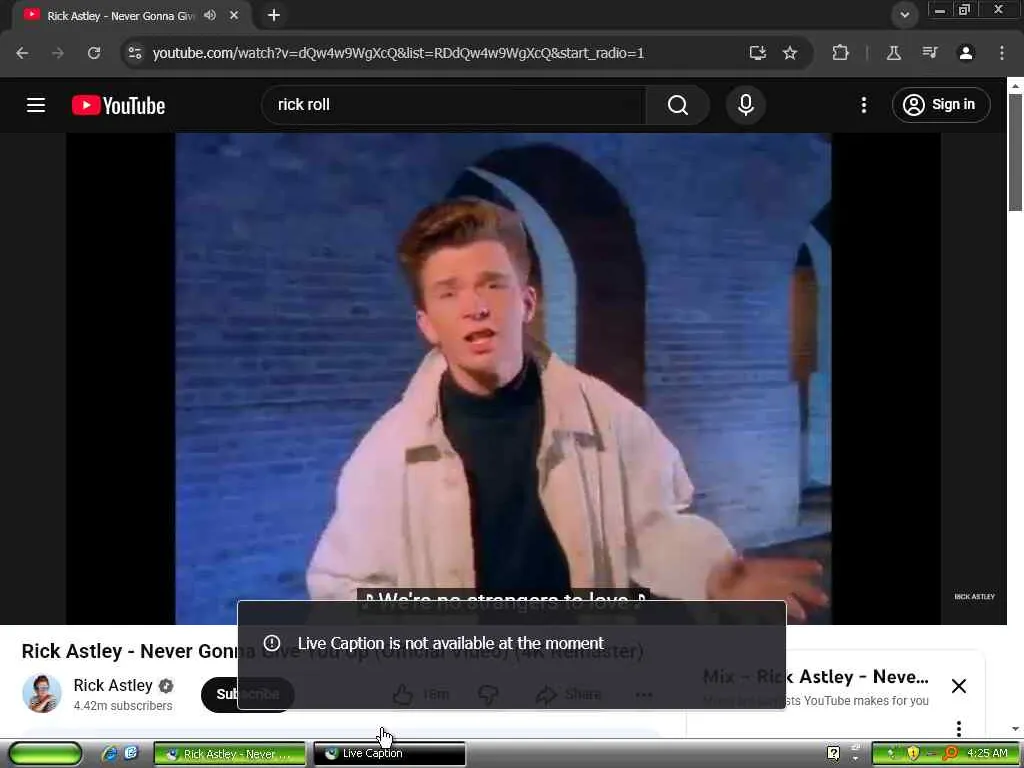The height and width of the screenshot is (768, 1024).
Task: Click the Live Caption info icon
Action: pos(272,643)
